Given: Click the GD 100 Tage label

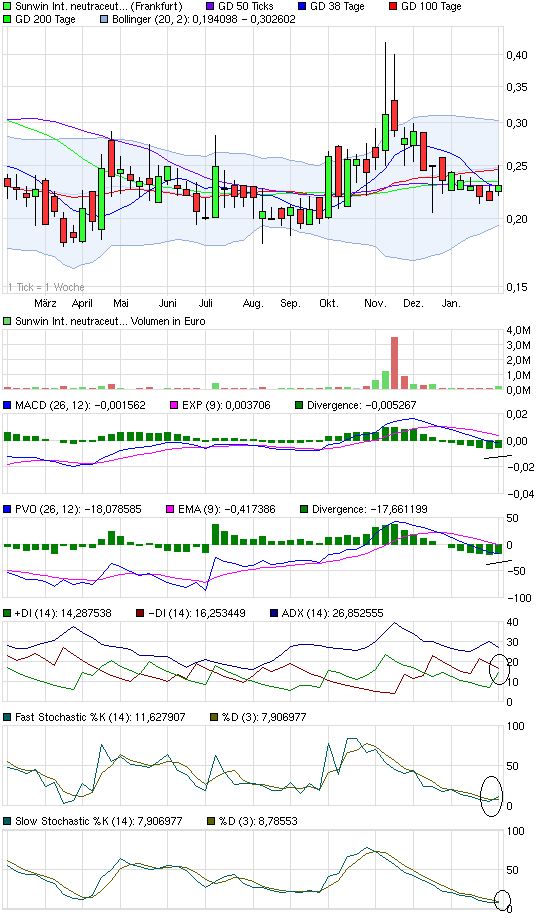Looking at the screenshot, I should click(431, 6).
